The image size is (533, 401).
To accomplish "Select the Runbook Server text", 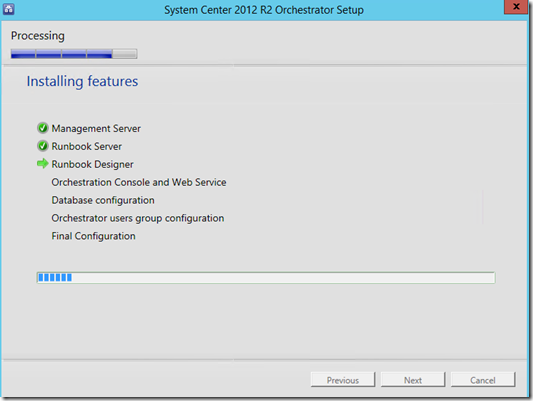I will 86,146.
